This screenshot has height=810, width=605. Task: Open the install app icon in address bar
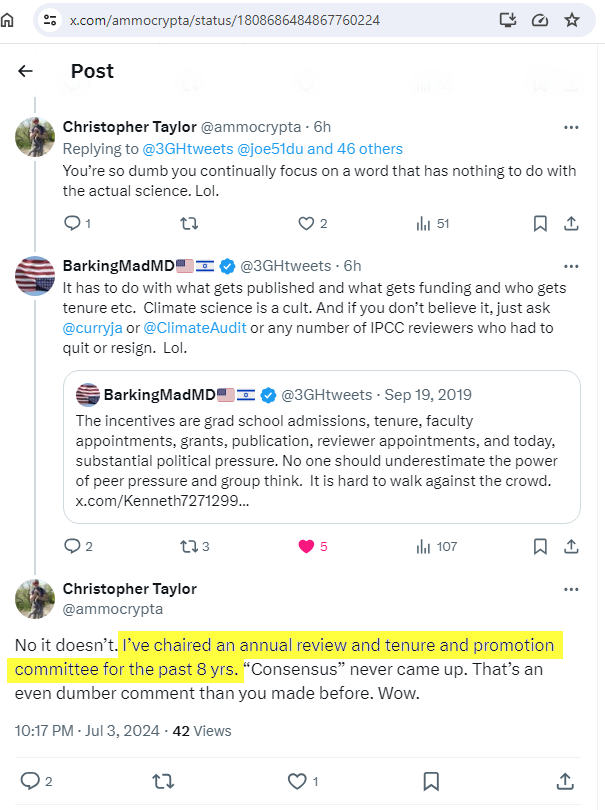click(507, 20)
